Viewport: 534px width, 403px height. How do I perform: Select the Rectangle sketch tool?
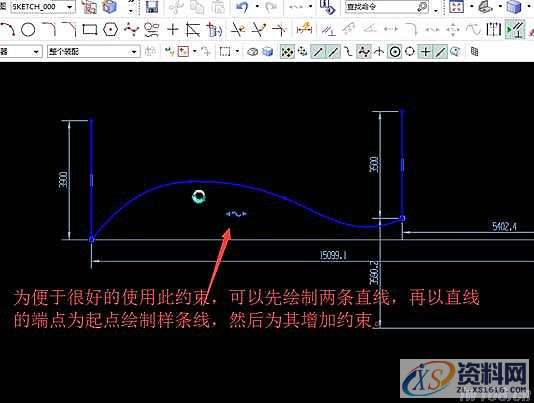(90, 30)
